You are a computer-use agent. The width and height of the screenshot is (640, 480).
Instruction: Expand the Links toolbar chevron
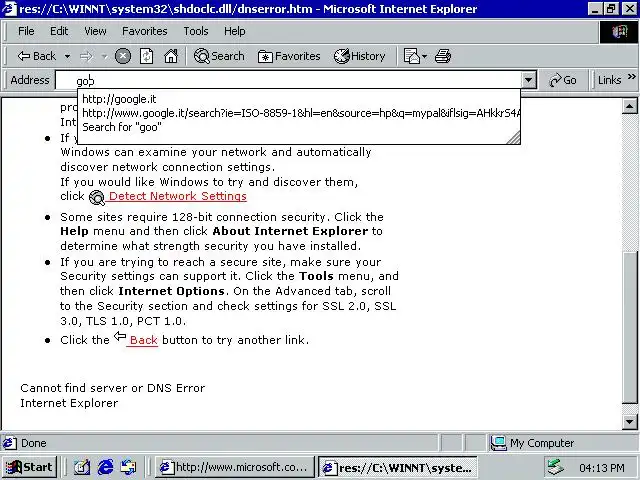(631, 77)
